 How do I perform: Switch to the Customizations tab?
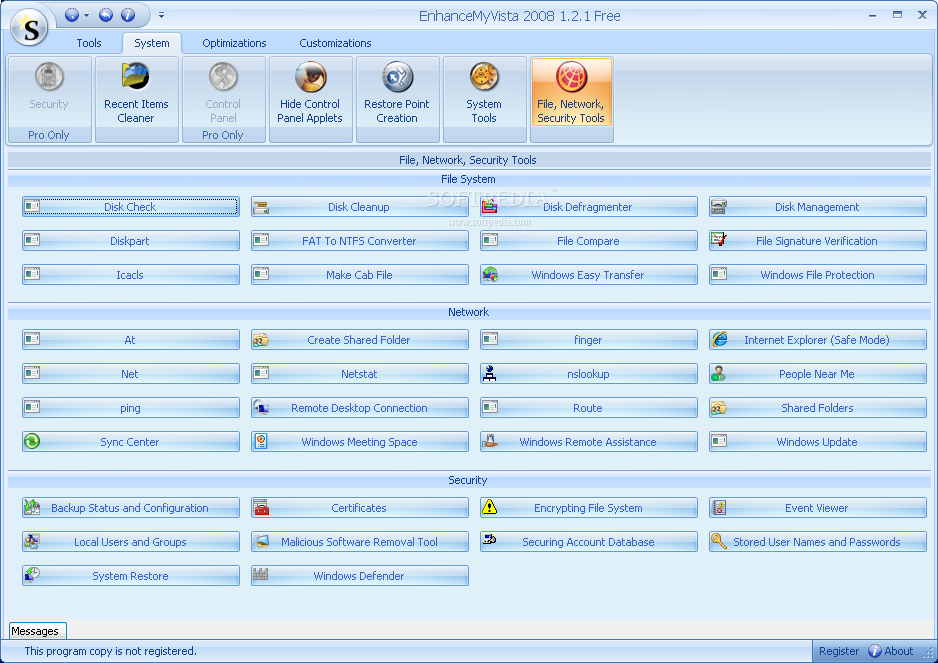point(335,43)
